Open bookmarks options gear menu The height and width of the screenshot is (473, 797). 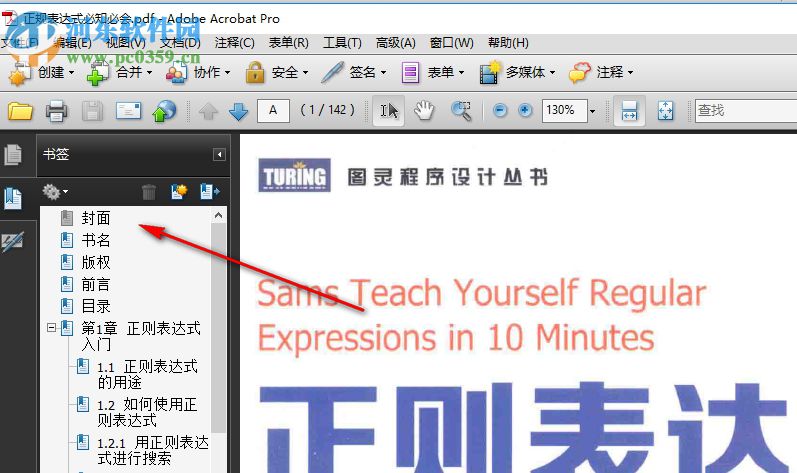click(x=55, y=192)
